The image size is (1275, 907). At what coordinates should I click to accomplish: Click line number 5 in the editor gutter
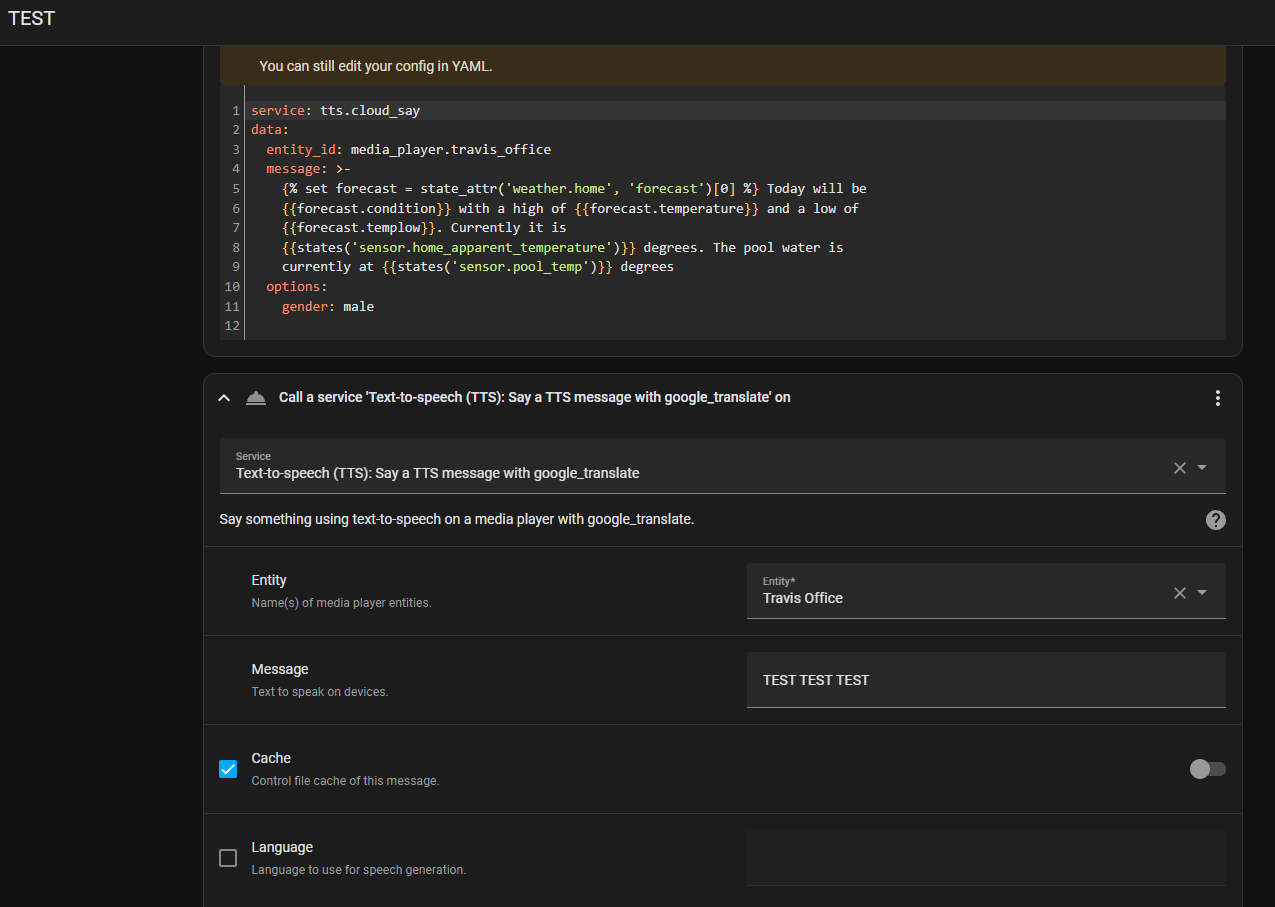[x=235, y=188]
